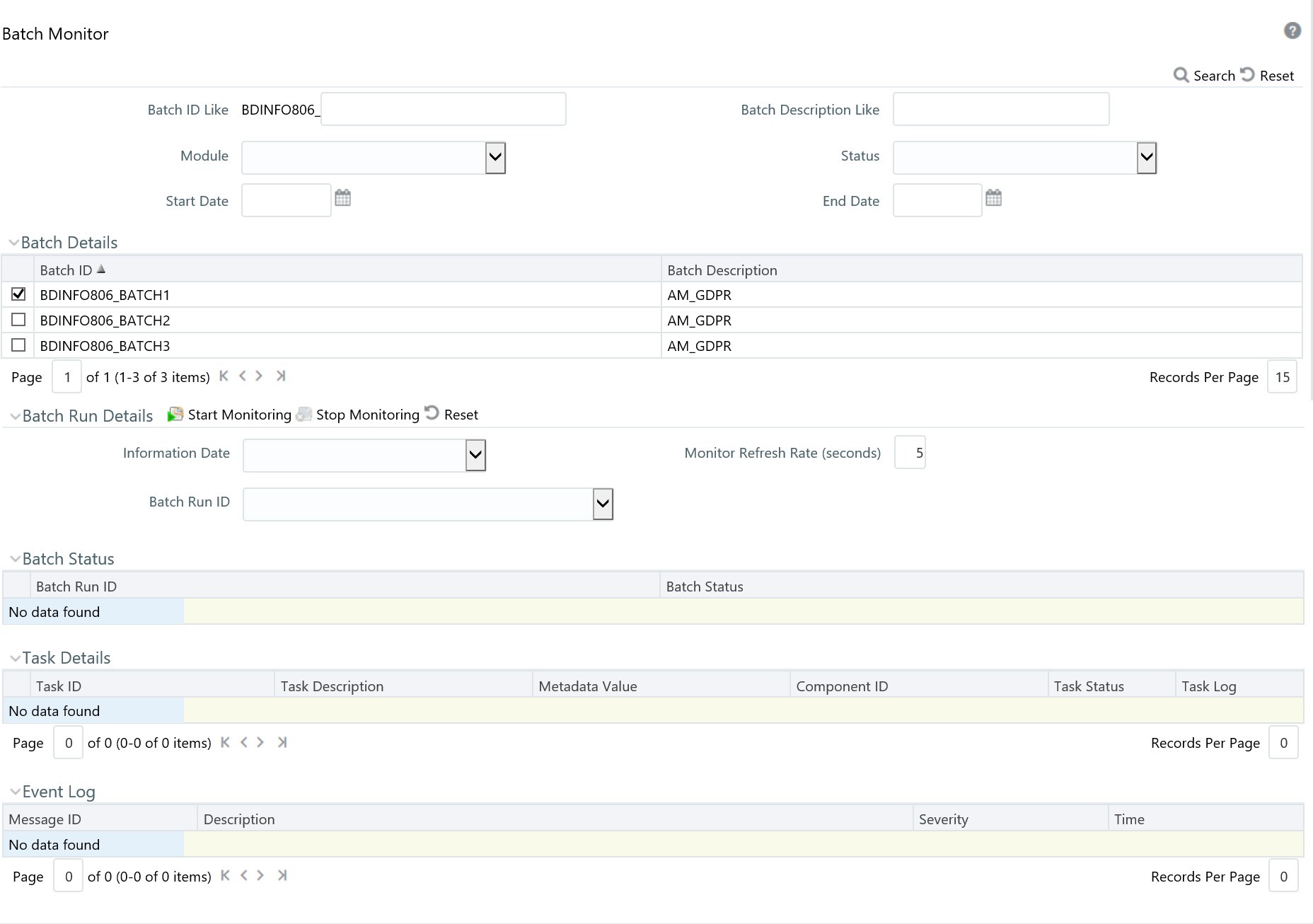The width and height of the screenshot is (1313, 924).
Task: Open the Start Date calendar picker
Action: 342,198
